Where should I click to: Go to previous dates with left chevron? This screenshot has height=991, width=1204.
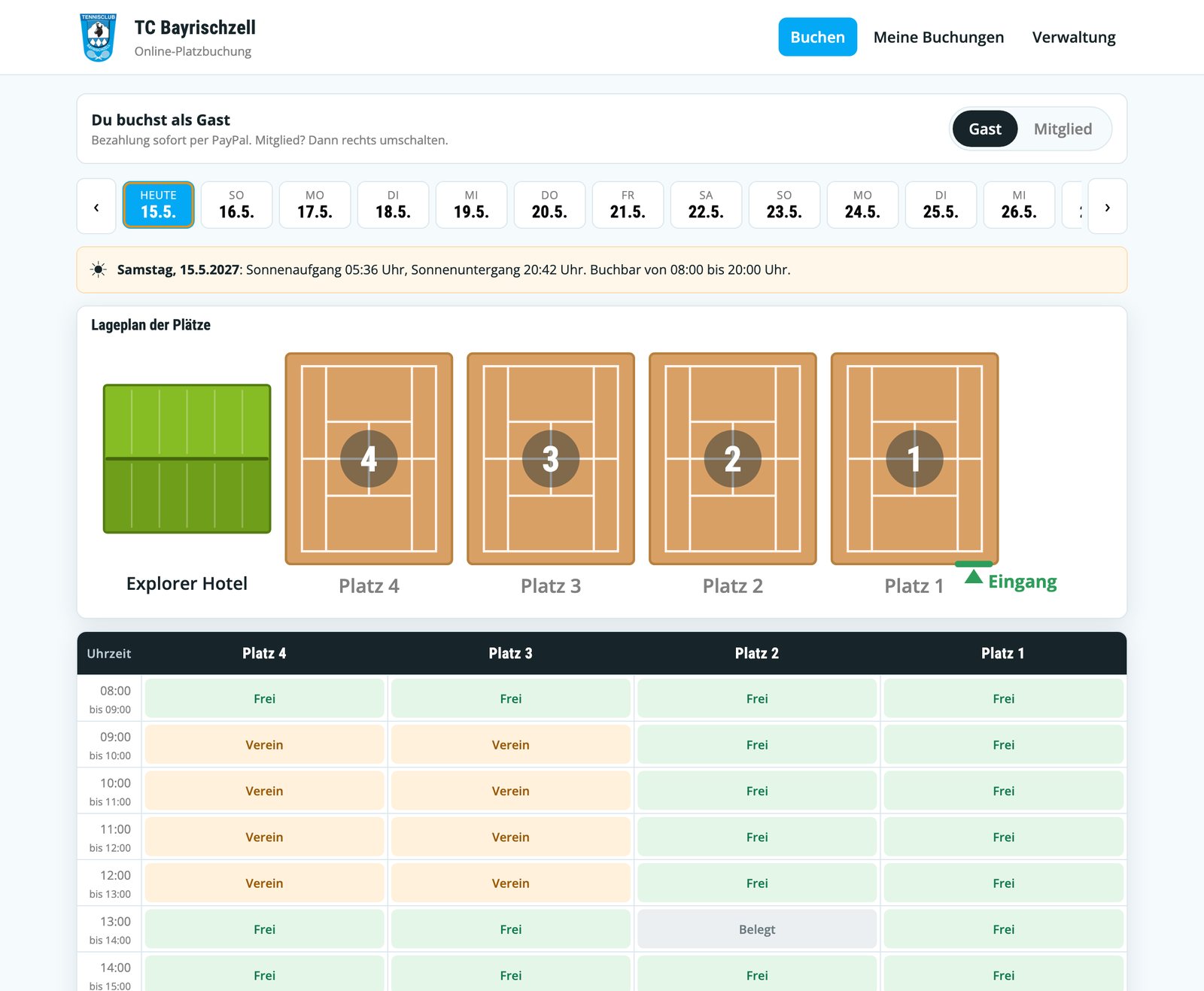tap(96, 207)
